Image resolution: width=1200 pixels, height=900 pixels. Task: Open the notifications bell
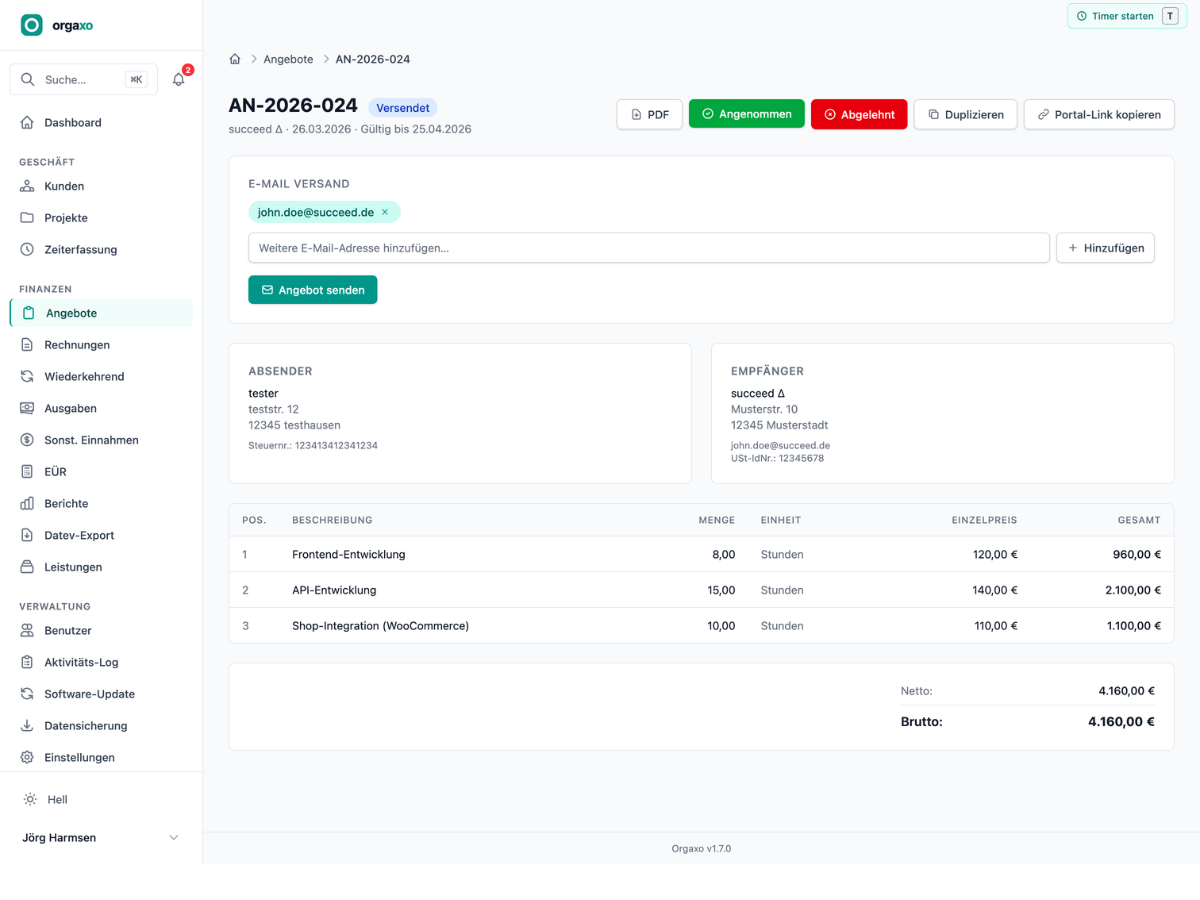179,79
